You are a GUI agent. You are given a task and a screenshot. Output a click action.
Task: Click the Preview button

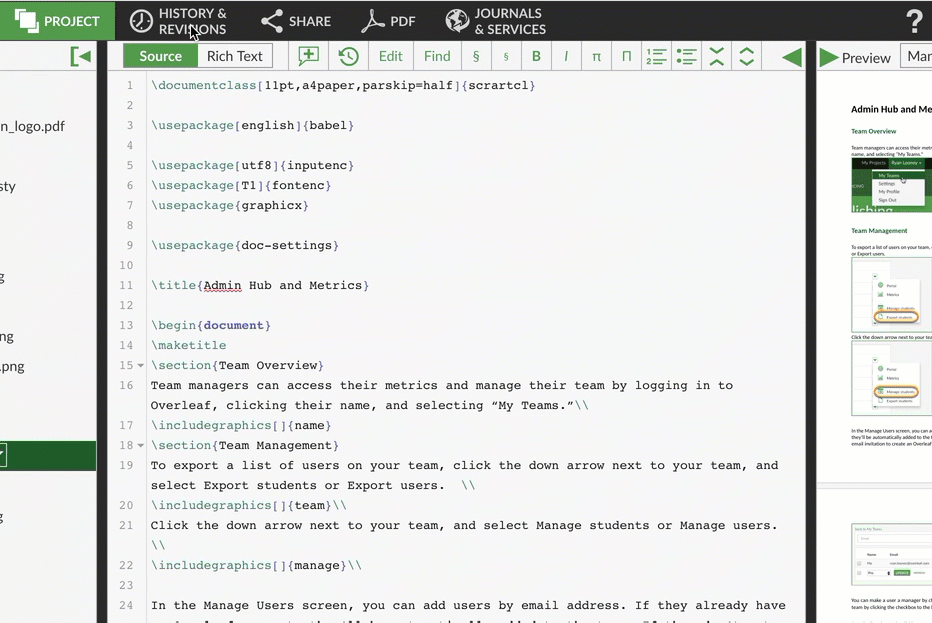coord(855,57)
